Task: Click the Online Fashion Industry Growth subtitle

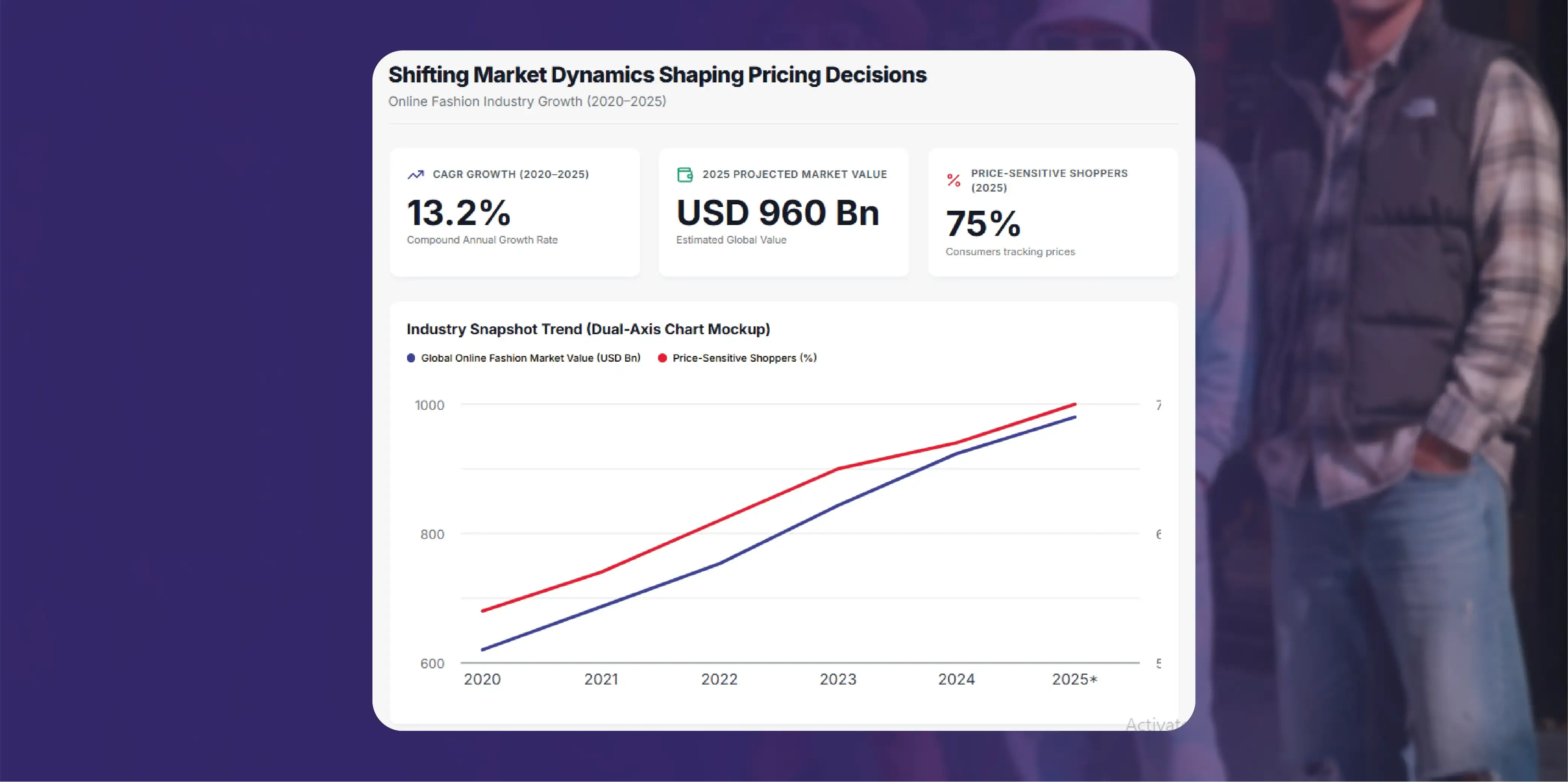Action: point(527,102)
